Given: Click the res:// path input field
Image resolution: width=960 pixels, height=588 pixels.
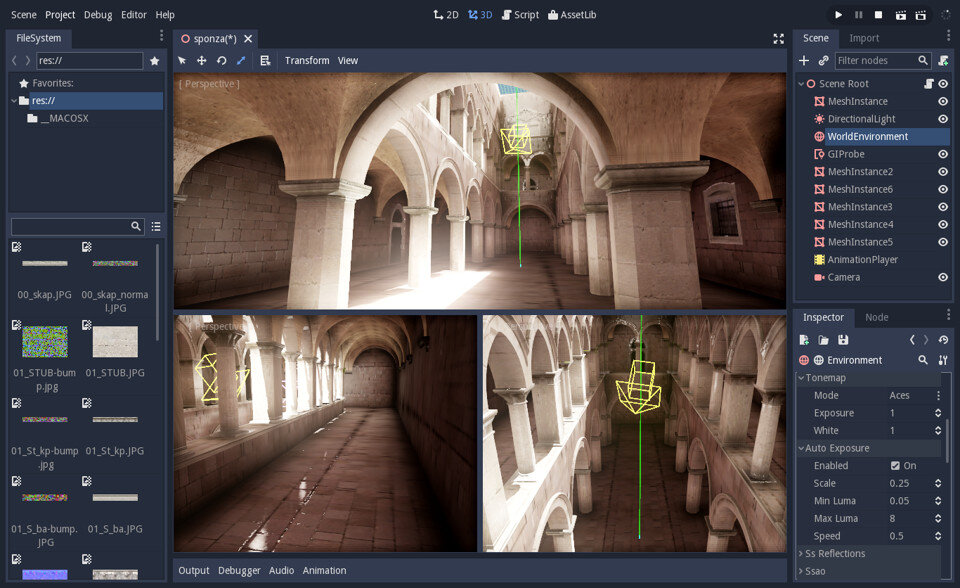Looking at the screenshot, I should pyautogui.click(x=89, y=61).
